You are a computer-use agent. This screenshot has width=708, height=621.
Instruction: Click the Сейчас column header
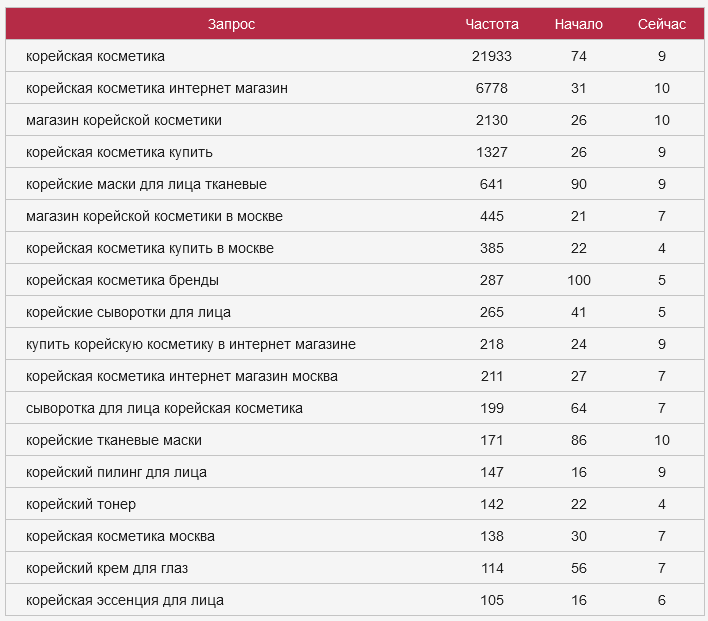[x=662, y=24]
